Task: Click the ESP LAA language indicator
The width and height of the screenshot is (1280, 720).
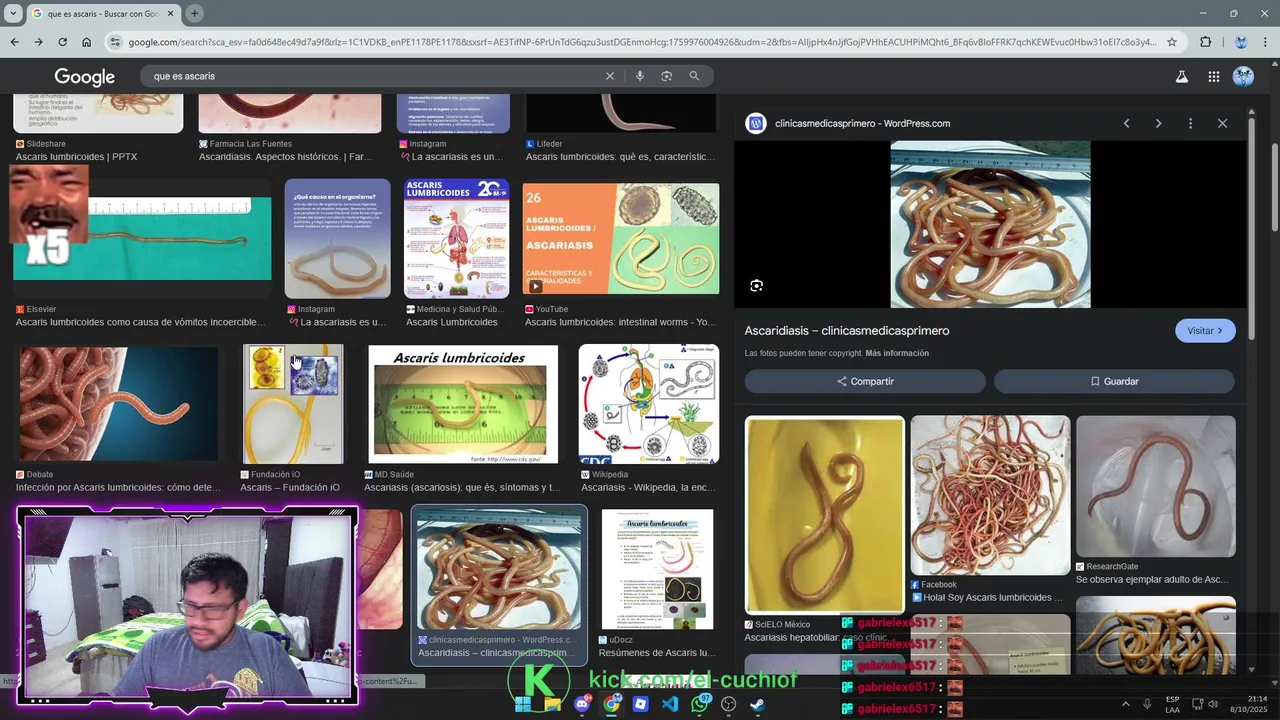Action: (x=1172, y=704)
